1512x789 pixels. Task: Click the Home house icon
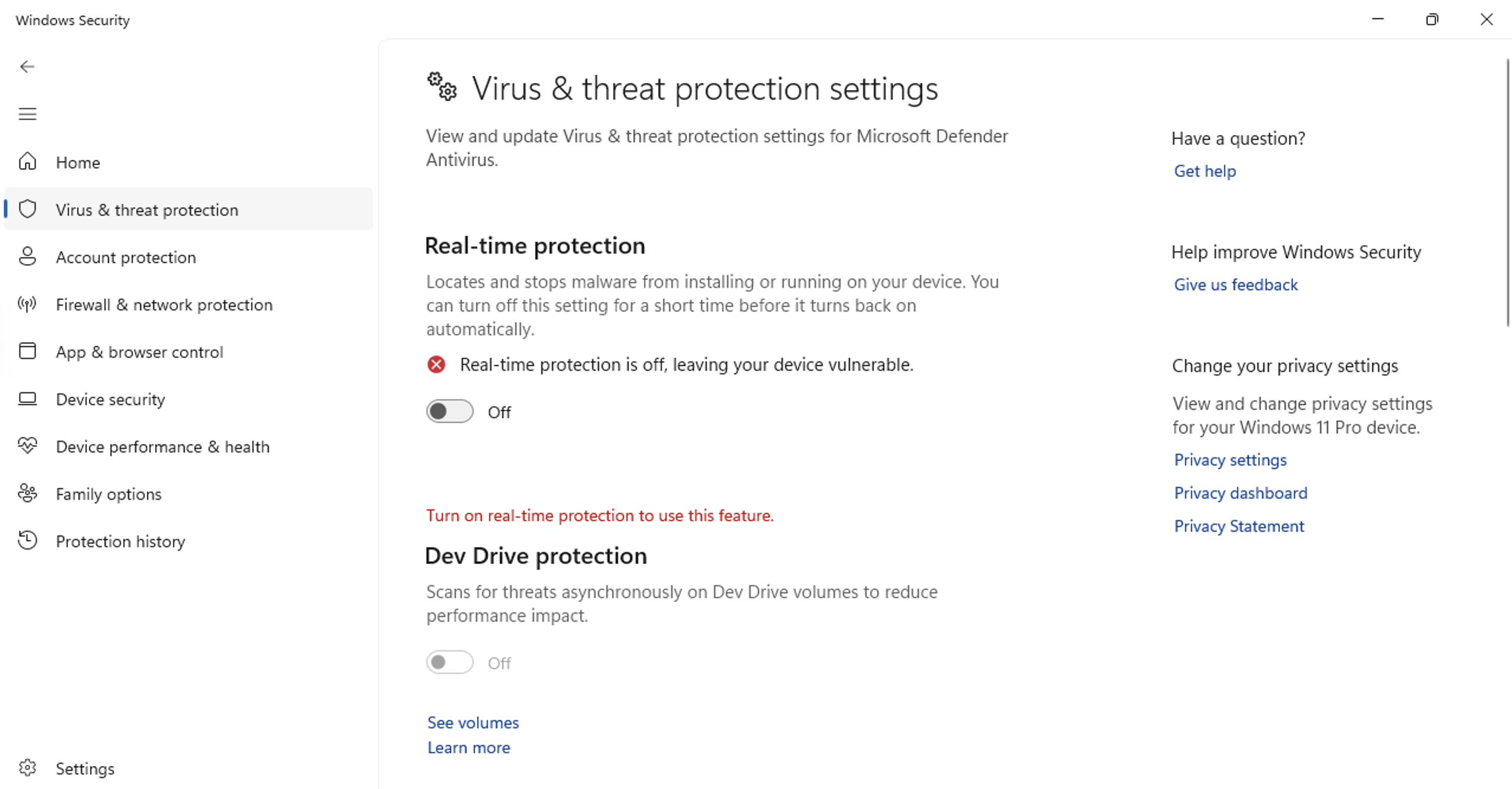27,162
